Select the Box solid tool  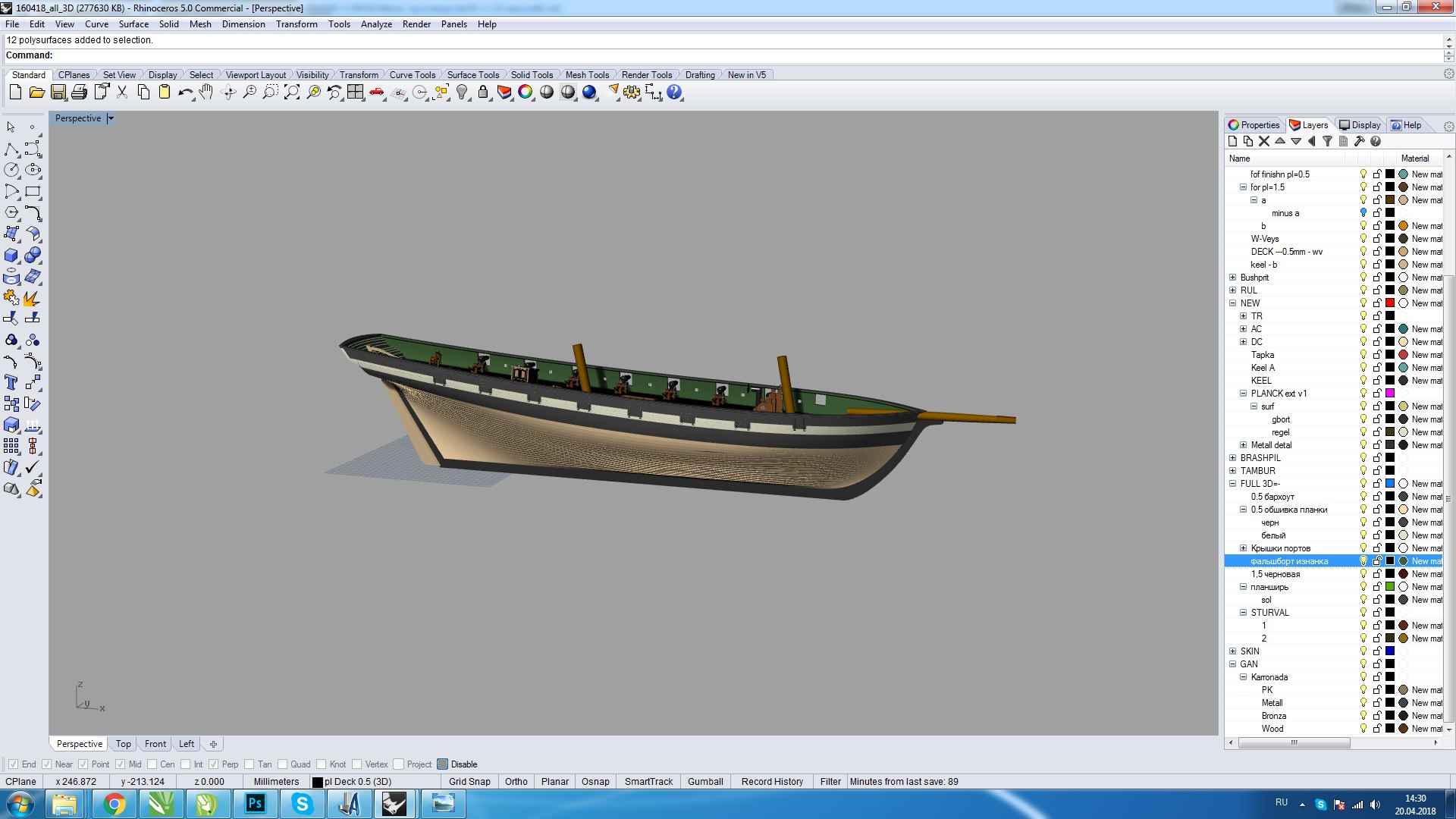tap(11, 256)
